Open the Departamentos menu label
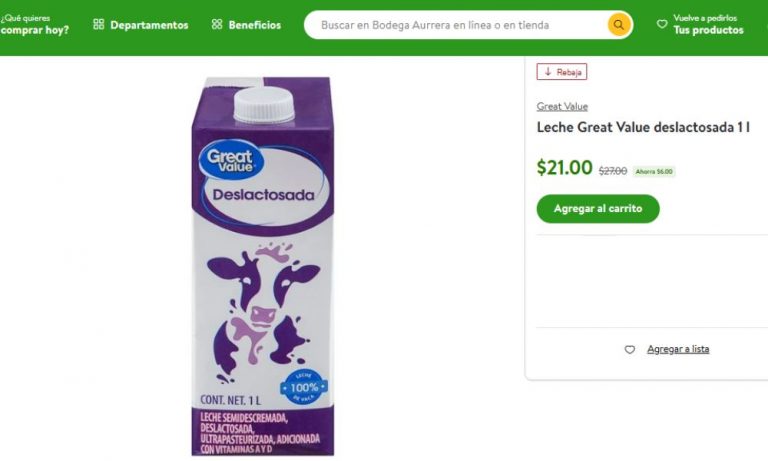This screenshot has height=461, width=768. point(149,25)
